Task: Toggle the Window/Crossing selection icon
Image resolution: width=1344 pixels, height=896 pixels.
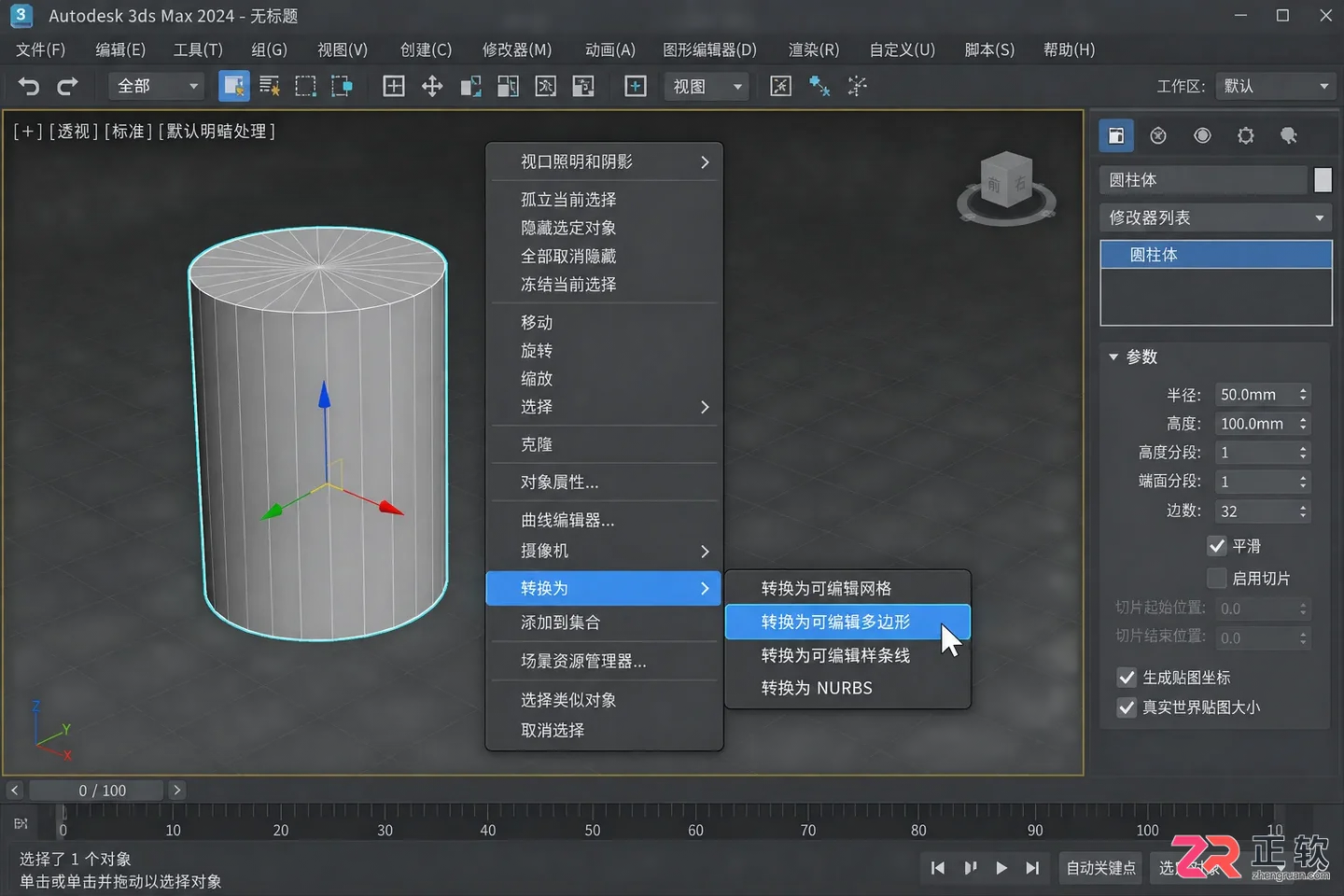Action: (x=342, y=87)
